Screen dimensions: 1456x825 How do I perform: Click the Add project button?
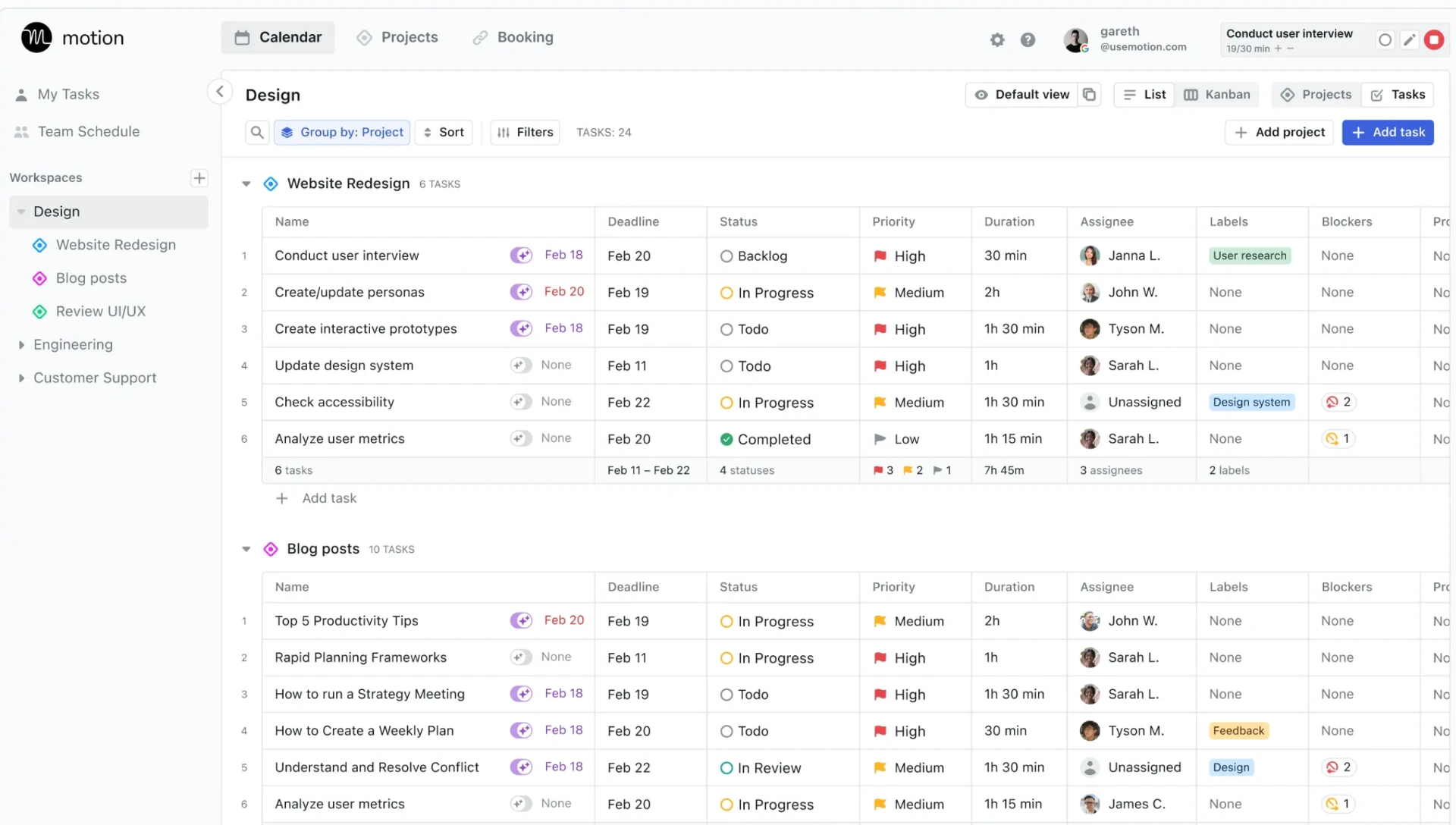click(x=1279, y=132)
